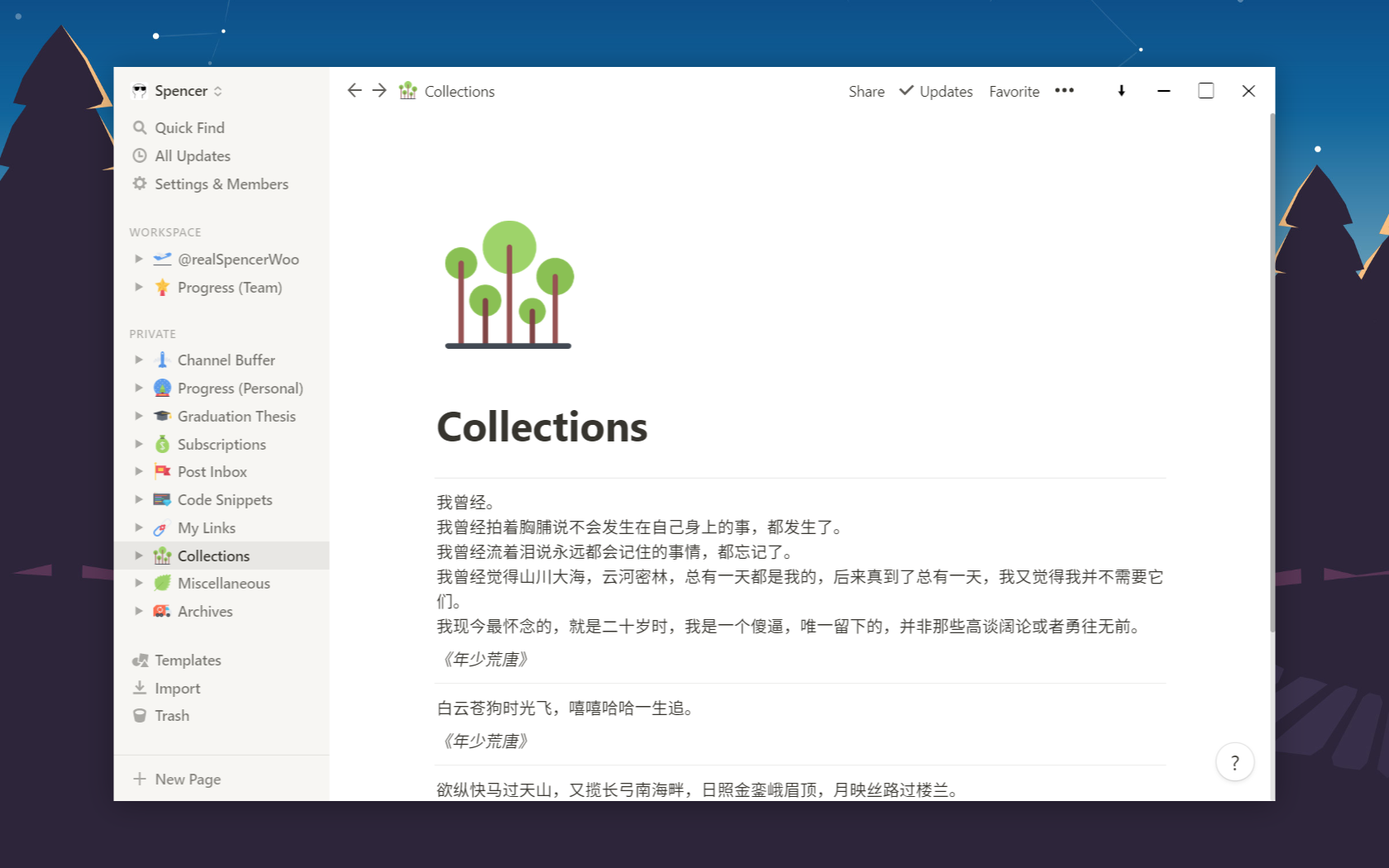This screenshot has height=868, width=1389.
Task: Click the @realSpencerWoo airplane icon
Action: tap(162, 259)
